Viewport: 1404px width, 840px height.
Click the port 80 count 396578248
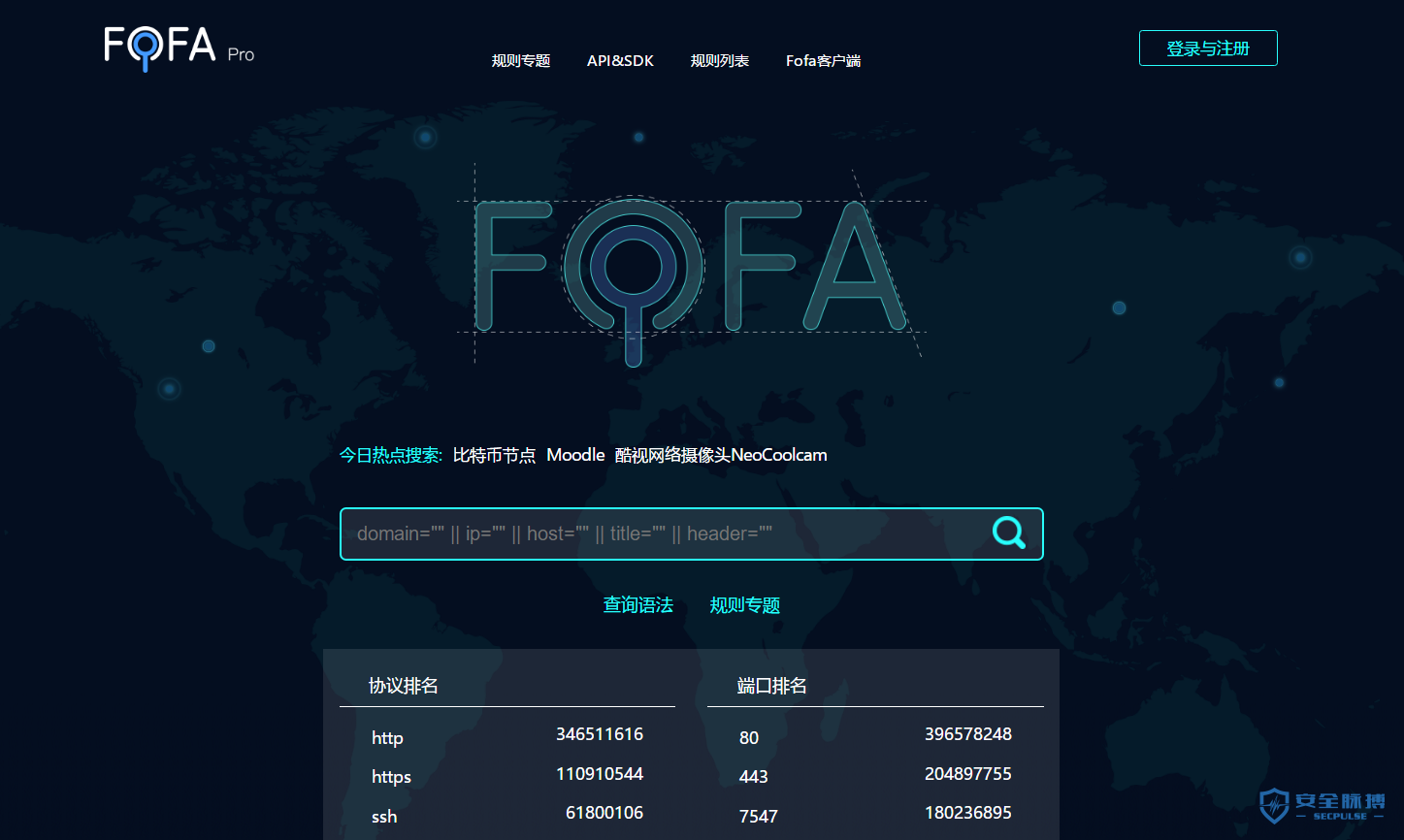[968, 734]
